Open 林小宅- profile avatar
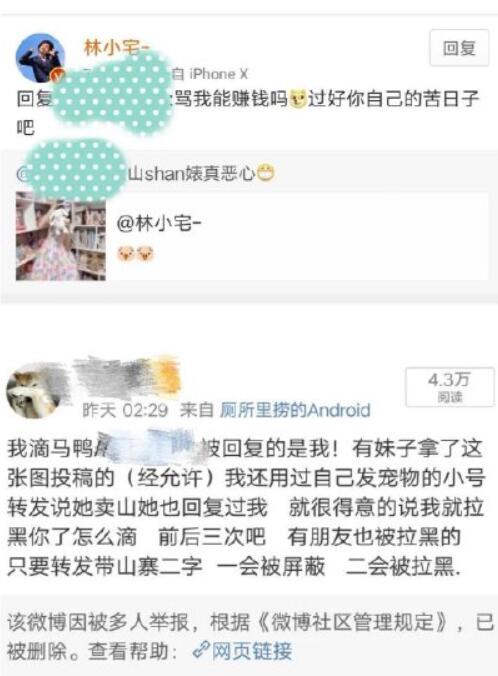This screenshot has width=498, height=676. point(40,58)
